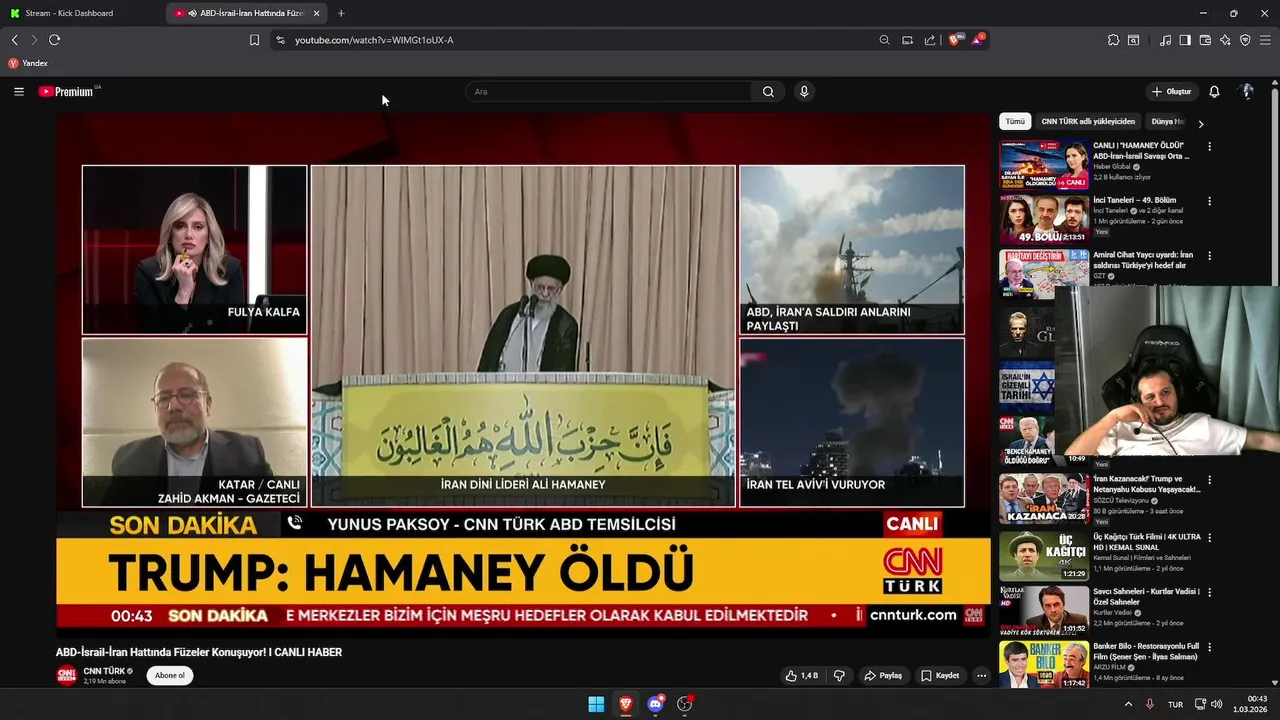1280x720 pixels.
Task: Click the address bar URL field
Action: point(580,40)
